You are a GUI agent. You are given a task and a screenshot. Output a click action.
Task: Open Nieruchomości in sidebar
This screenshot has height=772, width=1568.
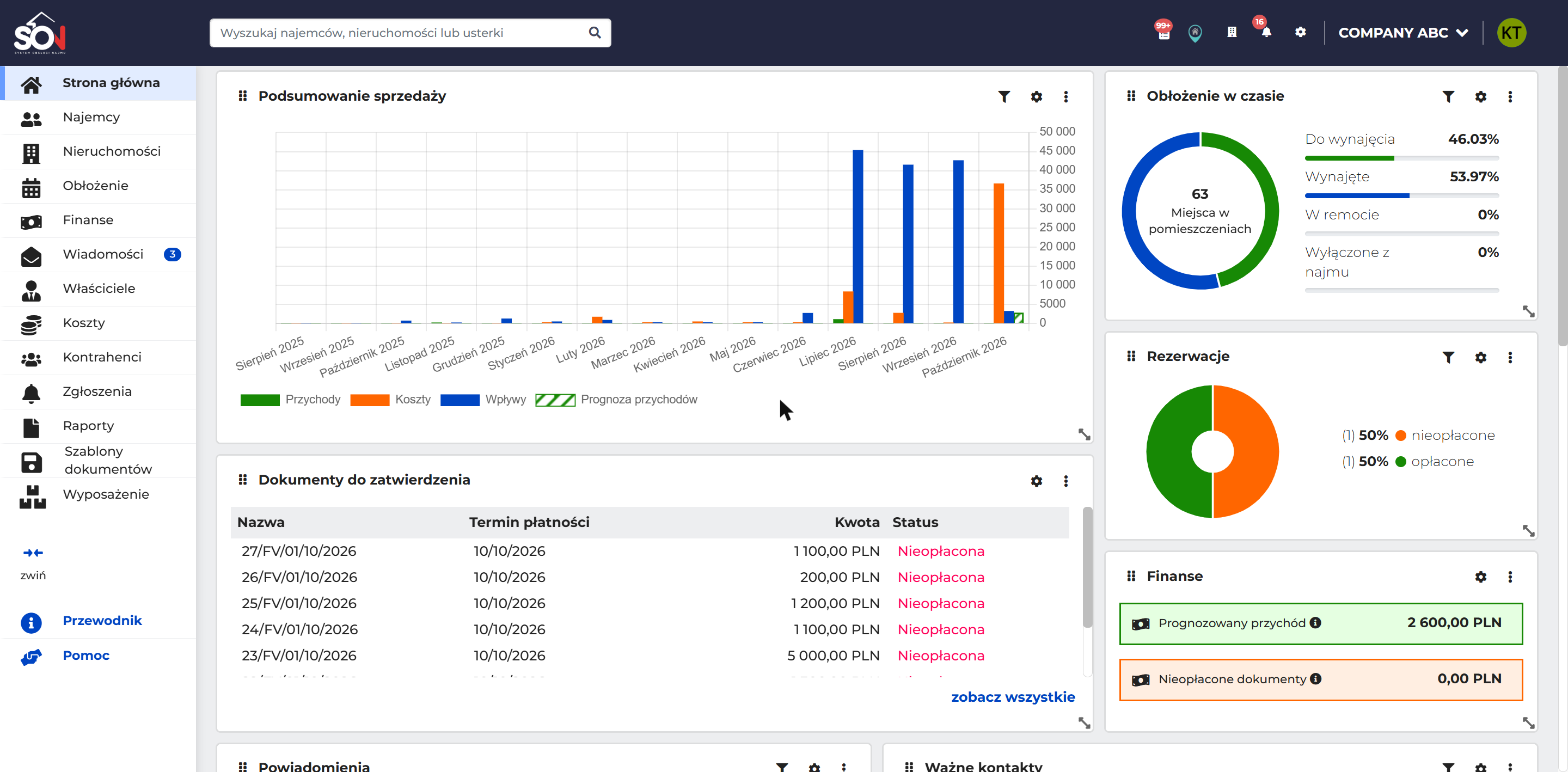coord(98,152)
